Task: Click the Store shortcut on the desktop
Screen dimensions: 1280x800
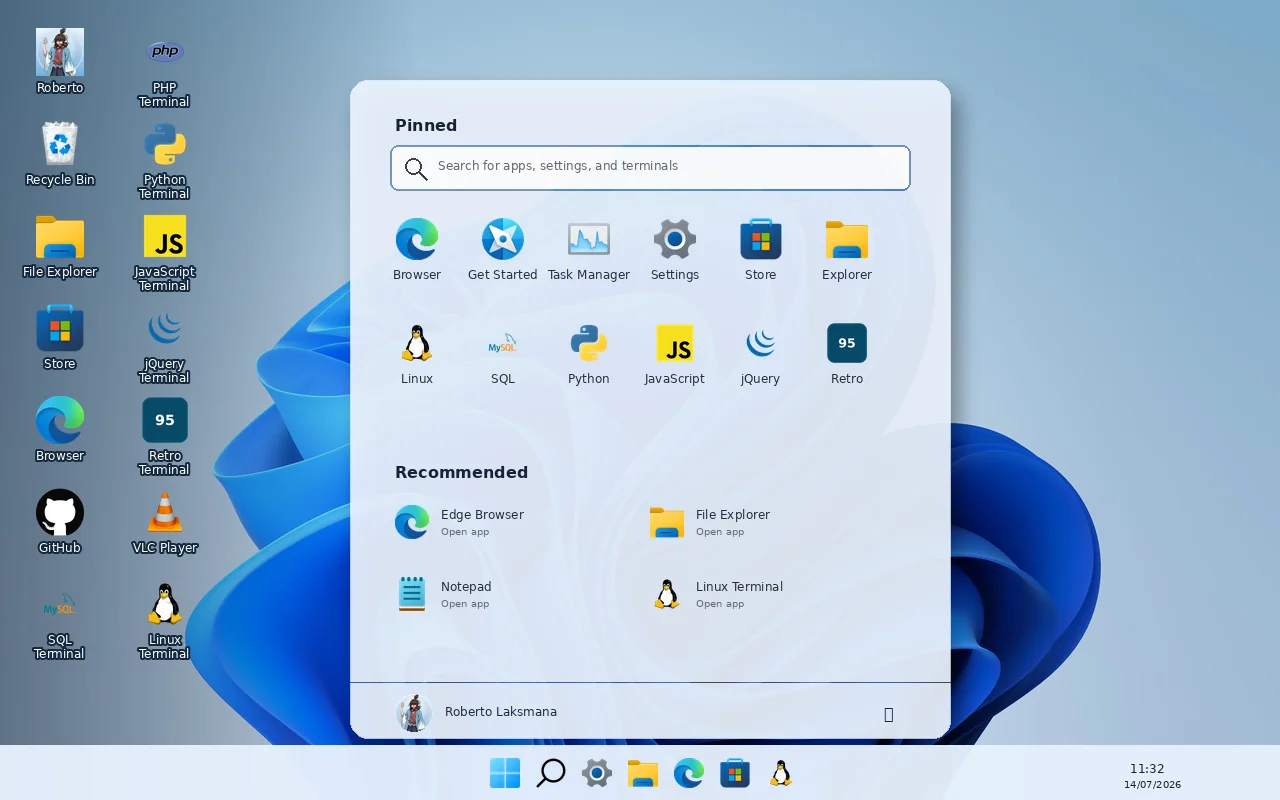Action: click(x=60, y=337)
